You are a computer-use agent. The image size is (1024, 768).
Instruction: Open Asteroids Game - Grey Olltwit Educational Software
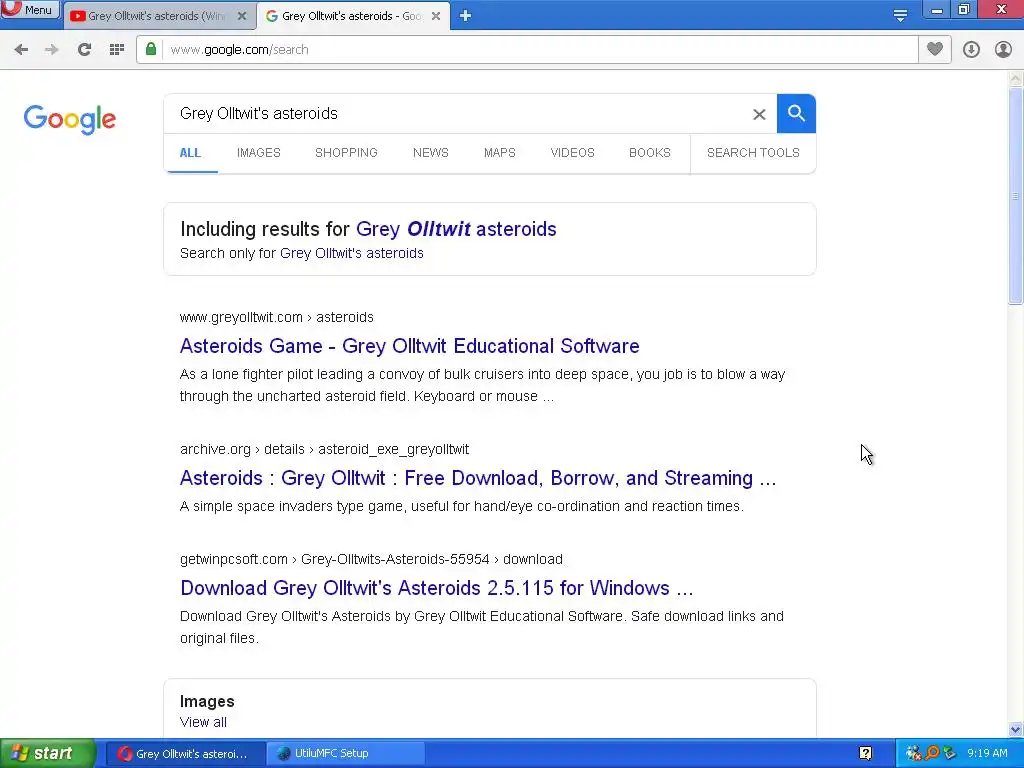(x=409, y=346)
